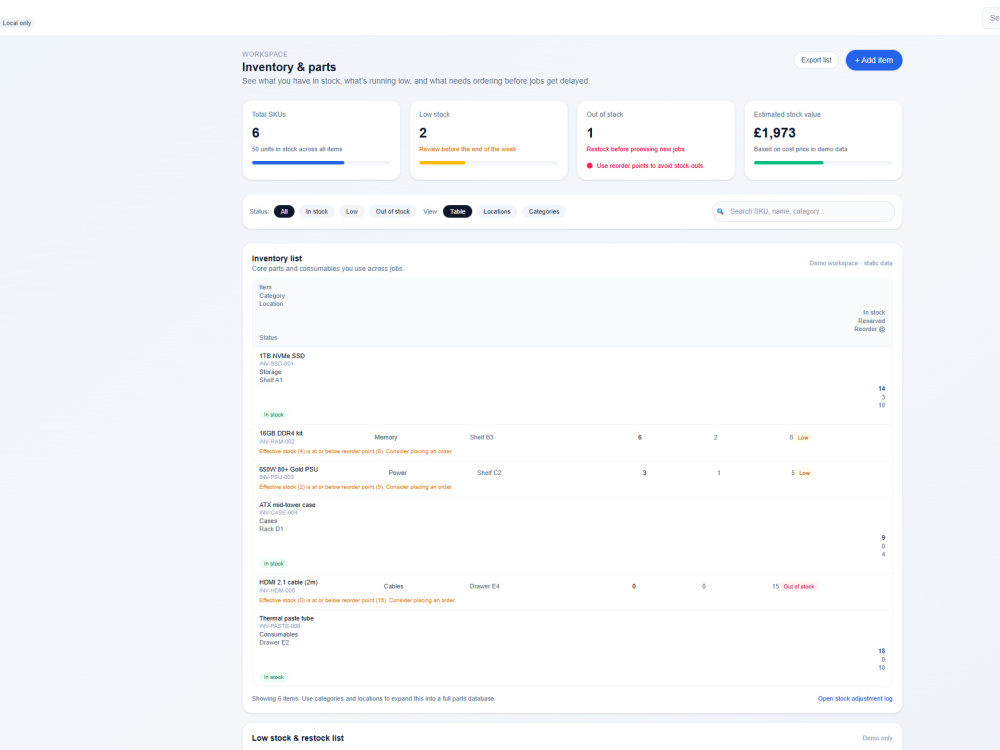The image size is (1000, 750).
Task: Click the INV-HDM-005 SKU code
Action: [277, 591]
